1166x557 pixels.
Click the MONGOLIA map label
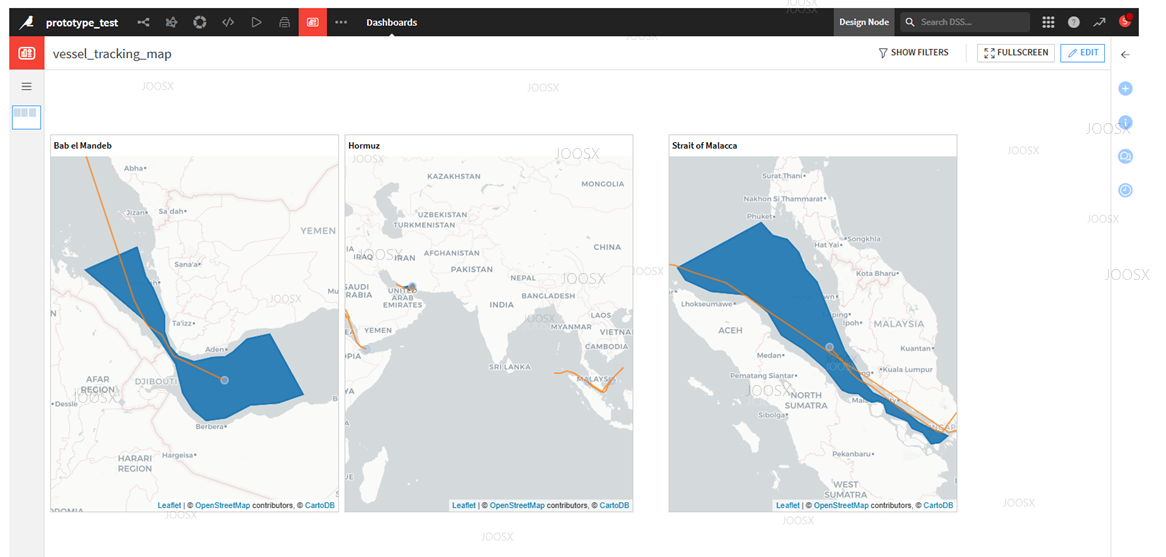[602, 184]
